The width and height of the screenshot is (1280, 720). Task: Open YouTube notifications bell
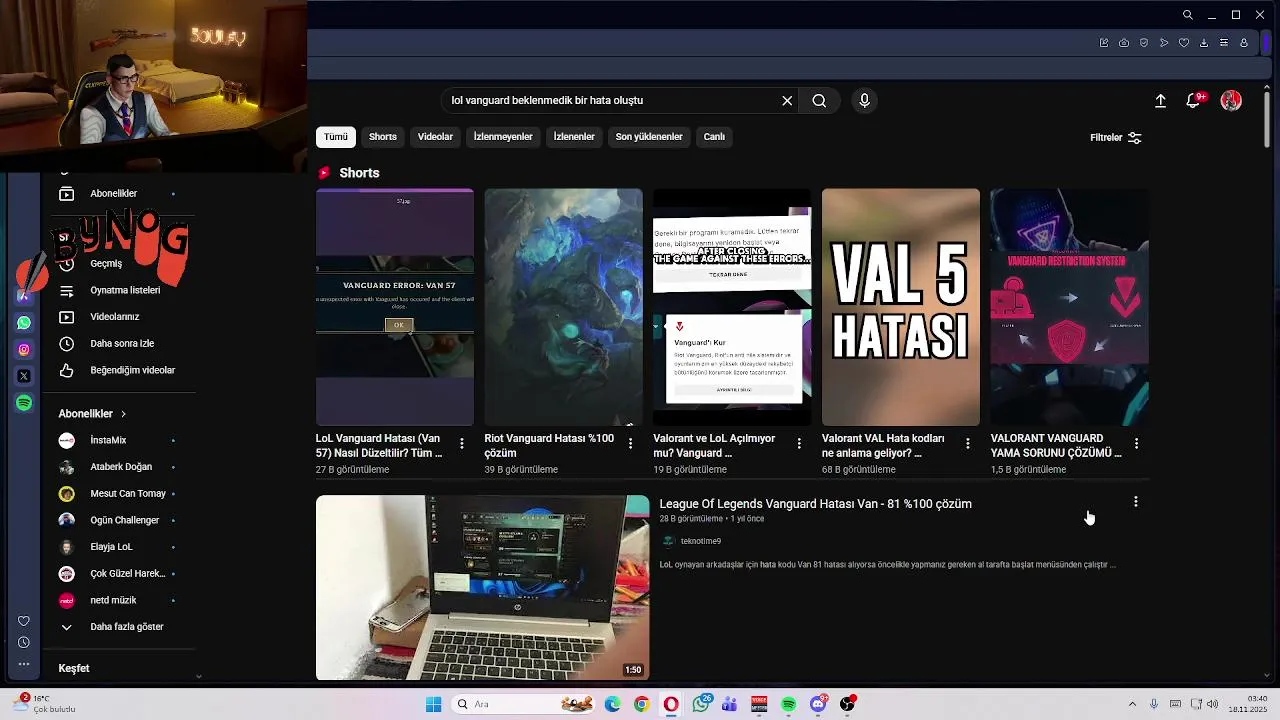1193,101
